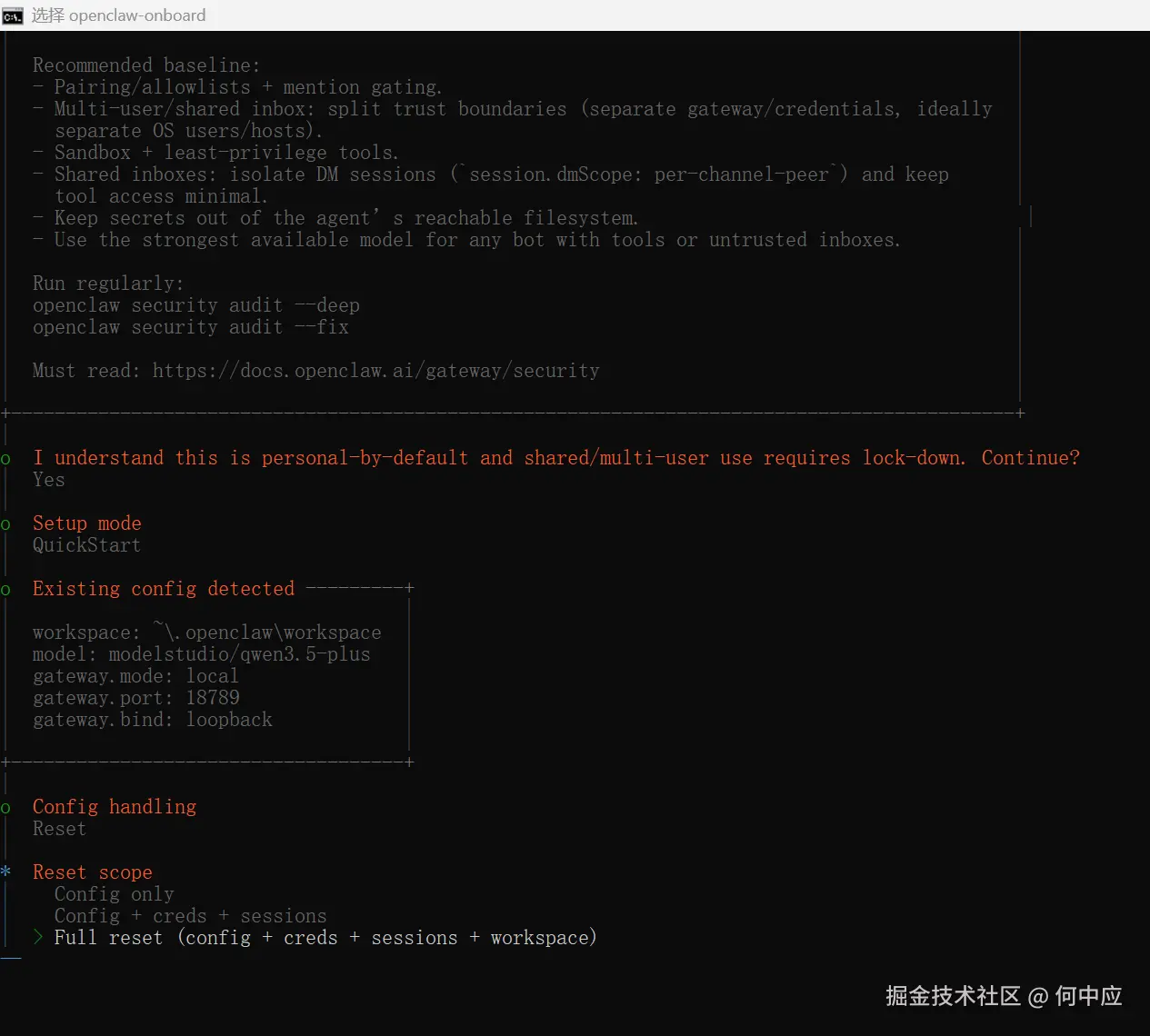Image resolution: width=1150 pixels, height=1036 pixels.
Task: Click the 'Reset scope' prompt heading
Action: [x=93, y=872]
